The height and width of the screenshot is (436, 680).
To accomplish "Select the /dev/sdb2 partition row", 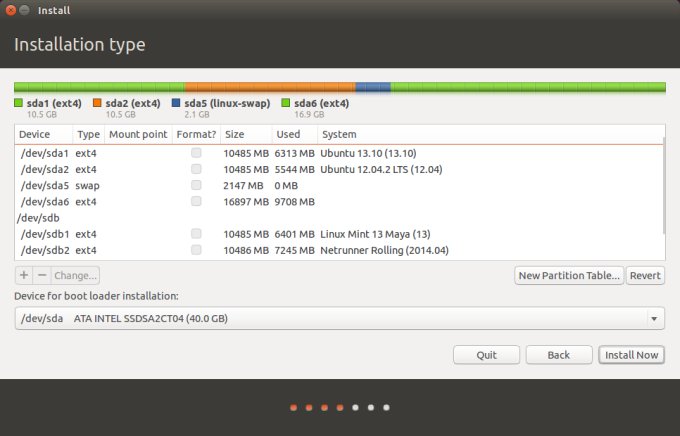I will (339, 250).
